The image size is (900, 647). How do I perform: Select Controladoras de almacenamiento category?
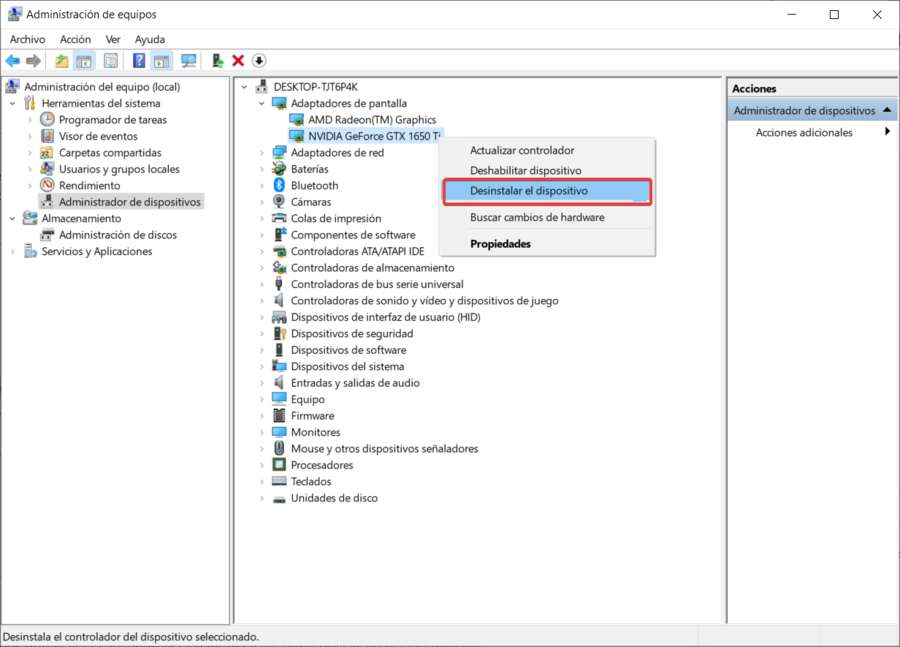click(x=373, y=268)
